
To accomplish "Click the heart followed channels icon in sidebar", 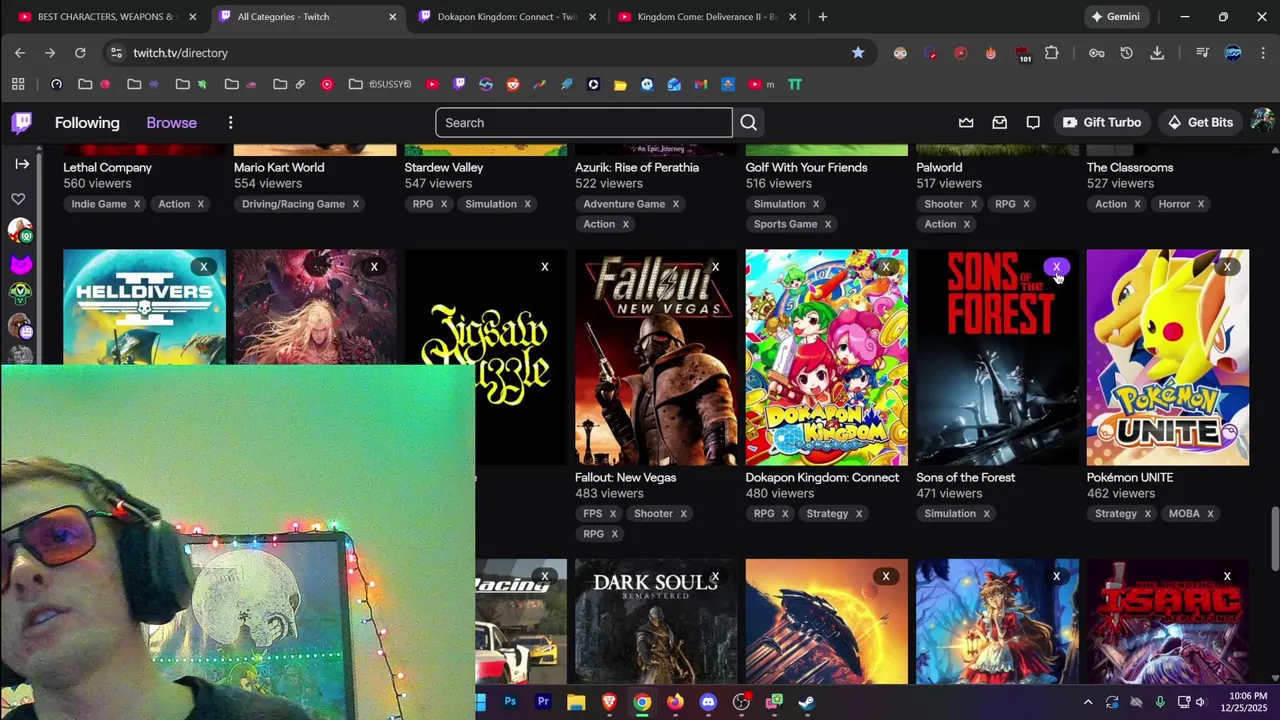I will pos(18,198).
